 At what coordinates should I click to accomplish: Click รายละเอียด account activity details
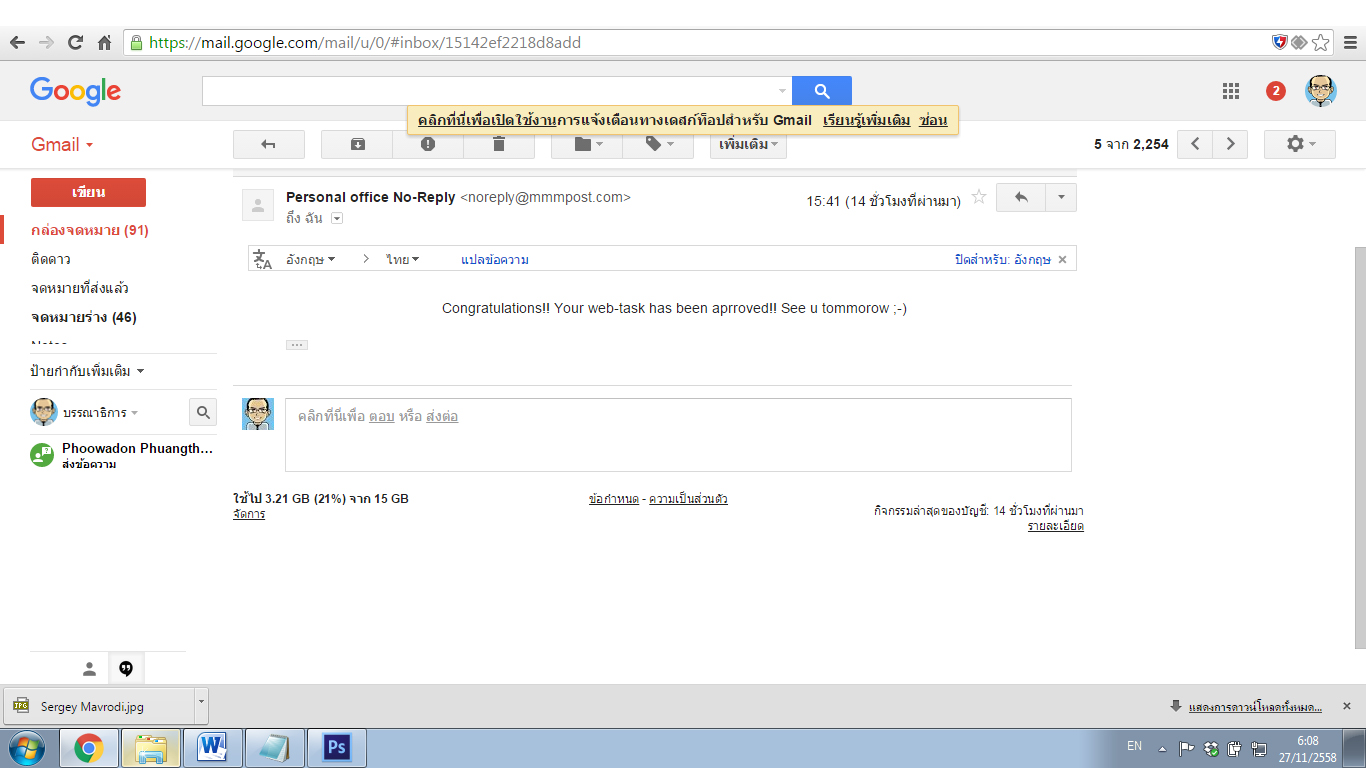point(1056,526)
